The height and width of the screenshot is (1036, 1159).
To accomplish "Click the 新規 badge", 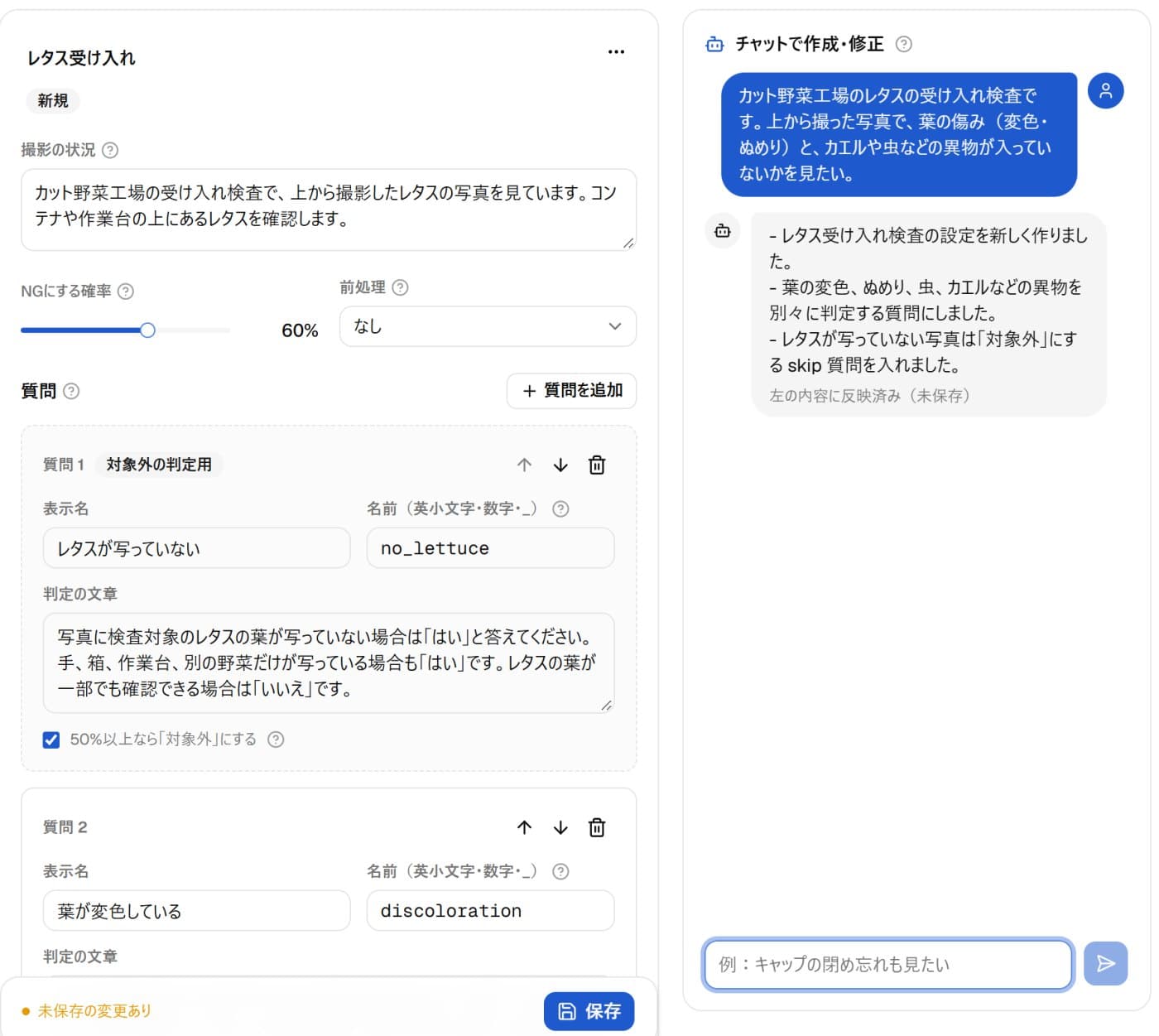I will coord(53,101).
